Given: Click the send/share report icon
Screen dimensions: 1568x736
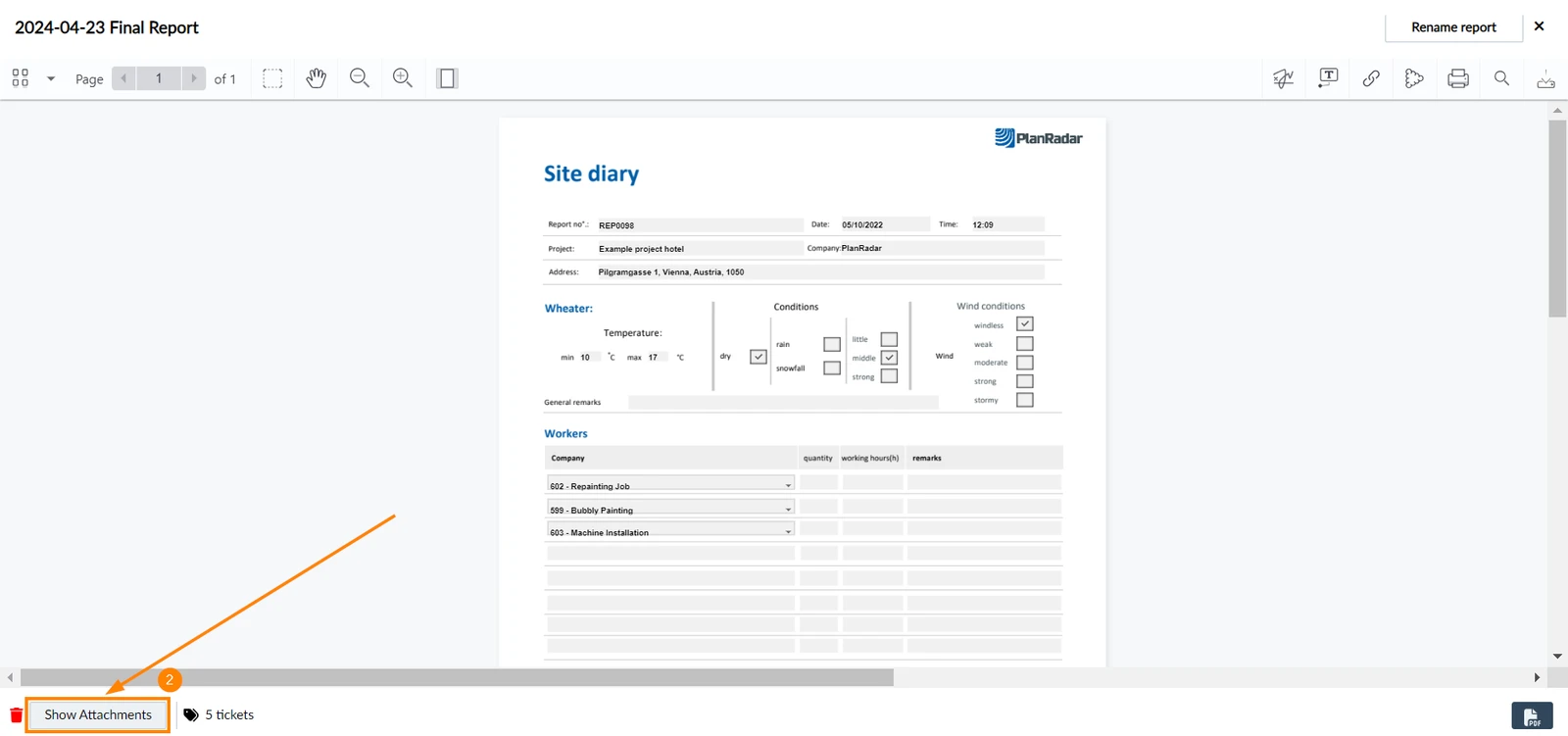Looking at the screenshot, I should click(1414, 78).
